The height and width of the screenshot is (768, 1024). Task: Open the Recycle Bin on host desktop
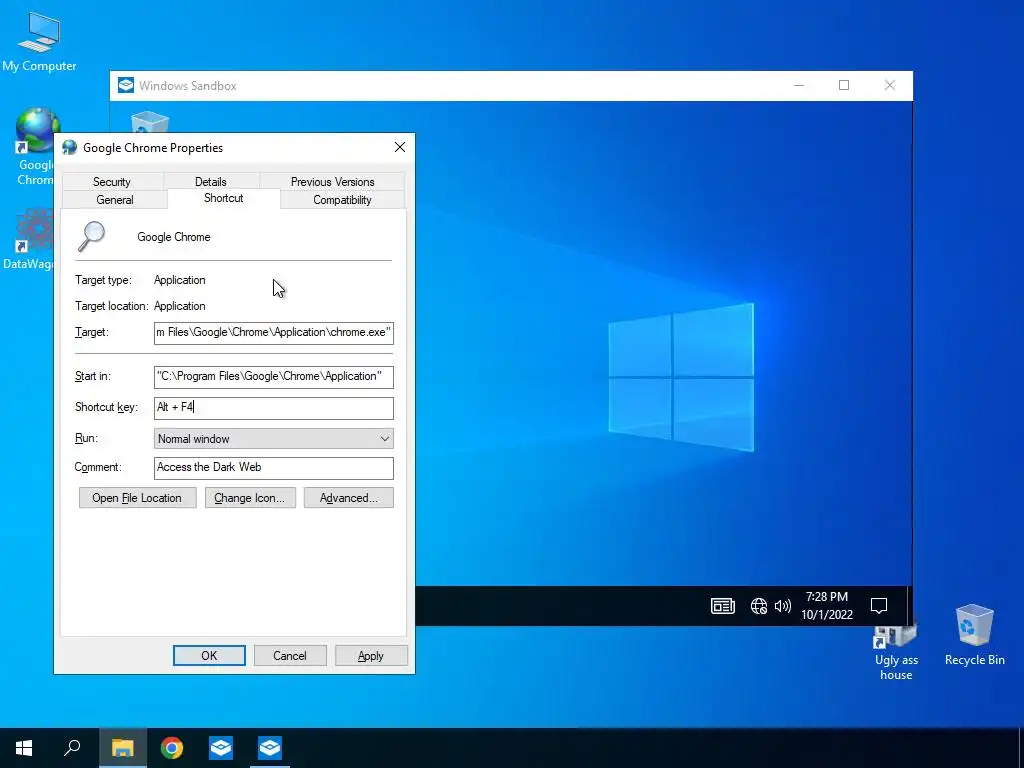[x=974, y=635]
